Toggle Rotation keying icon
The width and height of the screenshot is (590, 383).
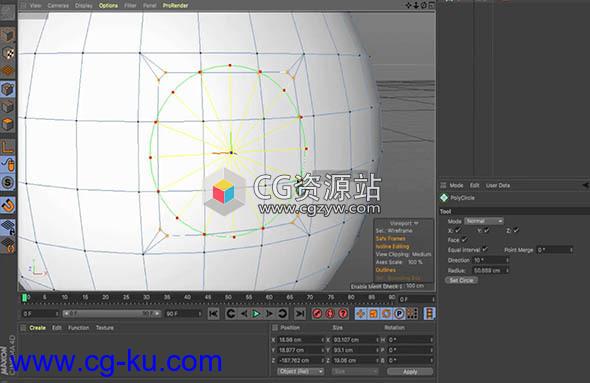pos(386,313)
